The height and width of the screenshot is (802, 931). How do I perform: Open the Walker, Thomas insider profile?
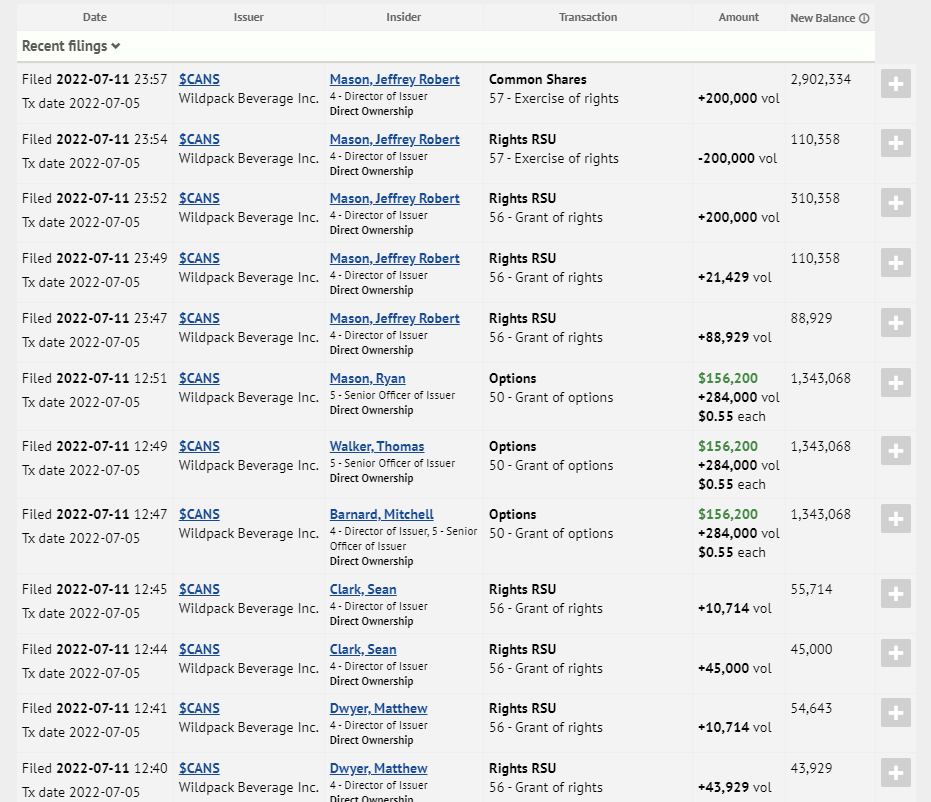point(377,446)
